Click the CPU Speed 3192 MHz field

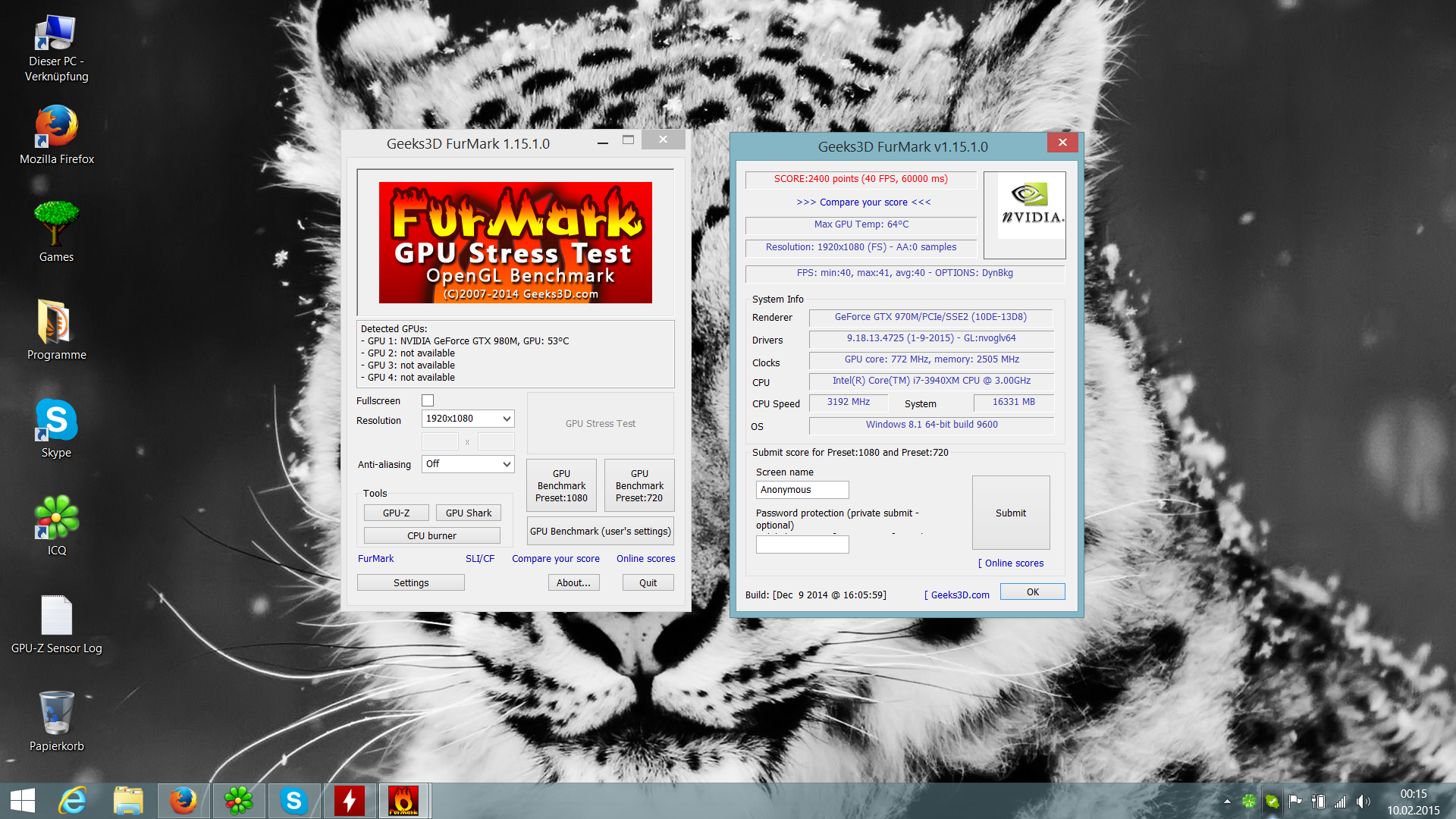pyautogui.click(x=849, y=402)
